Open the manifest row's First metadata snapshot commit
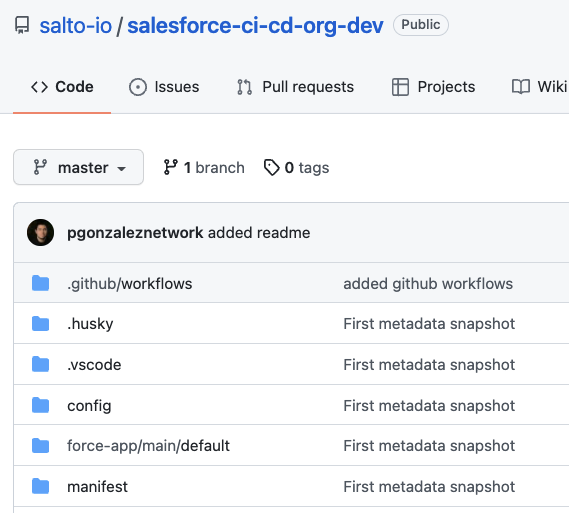Viewport: 569px width, 513px height. click(x=429, y=487)
